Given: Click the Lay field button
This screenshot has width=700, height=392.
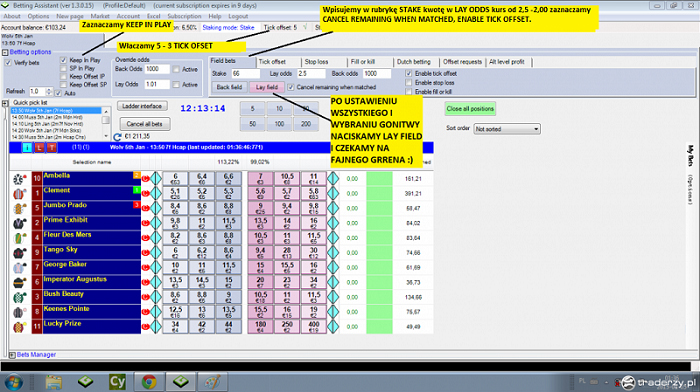Looking at the screenshot, I should coord(267,87).
